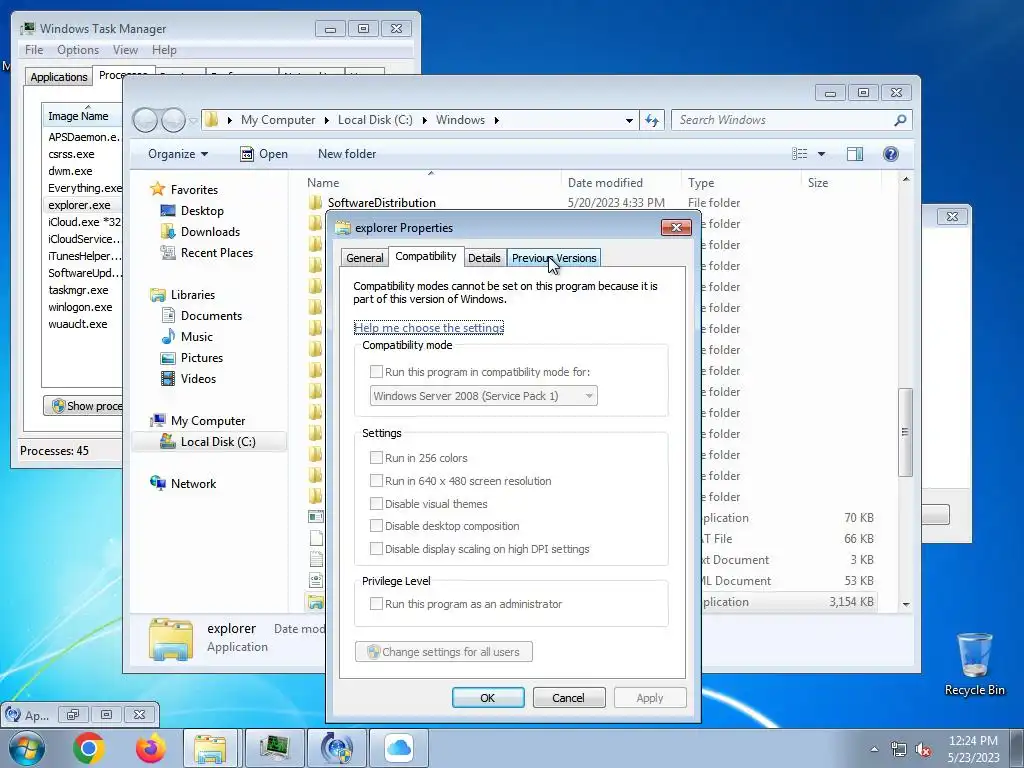
Task: Toggle Run this program as an administrator checkbox
Action: 376,604
